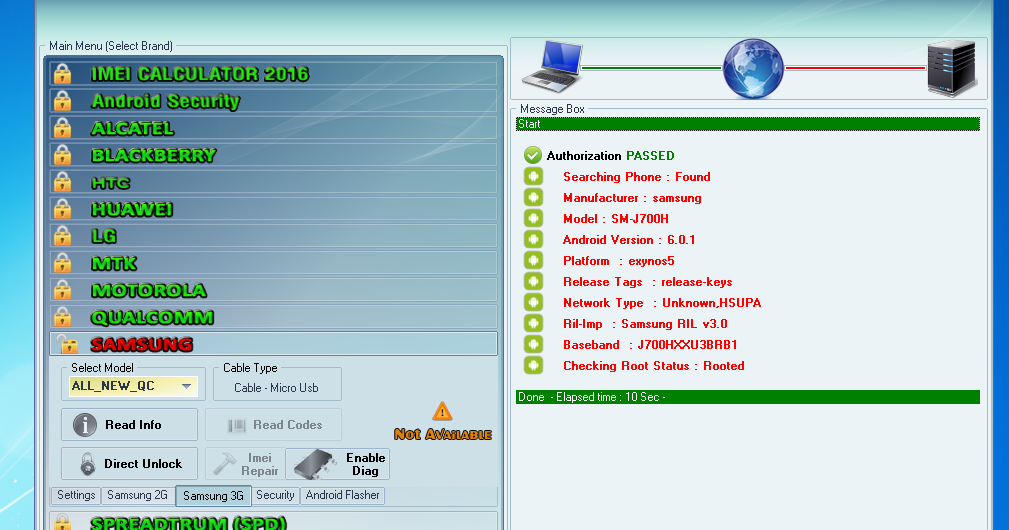Click lock icon beside MTK
Screen dimensions: 1009x530
click(x=62, y=263)
